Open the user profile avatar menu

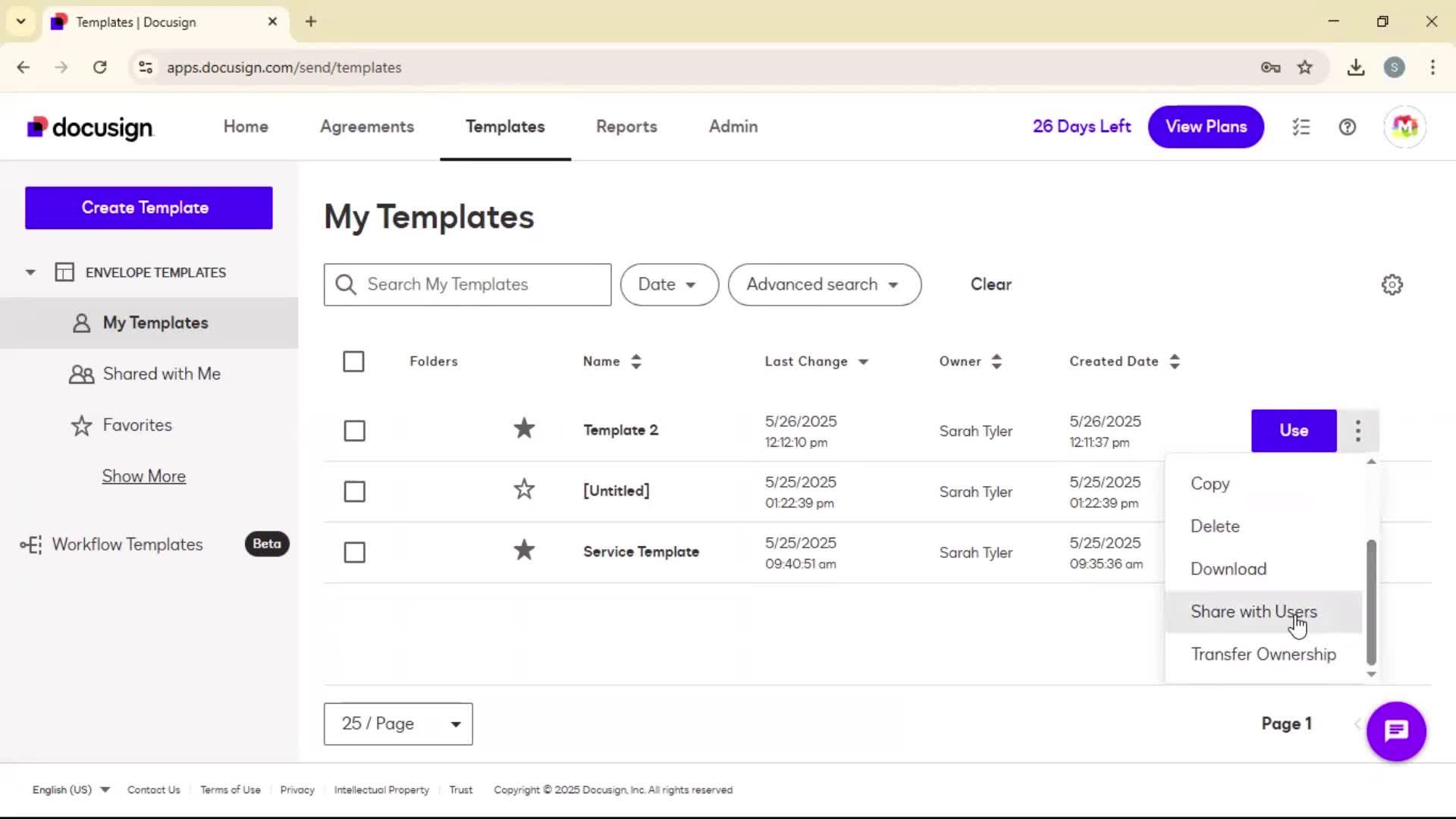[1404, 127]
